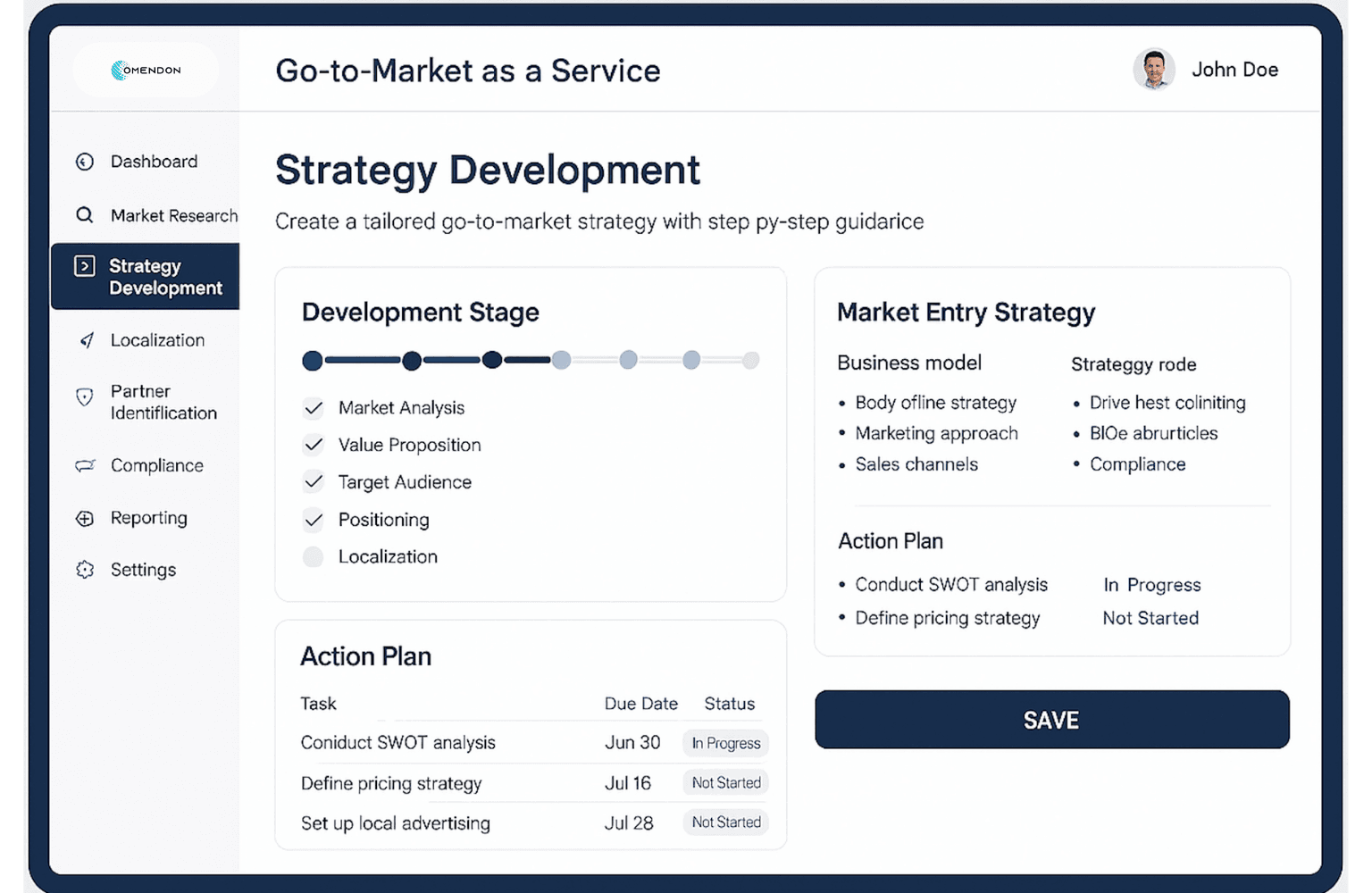This screenshot has height=893, width=1372.
Task: Select the In Progress status badge
Action: click(725, 742)
